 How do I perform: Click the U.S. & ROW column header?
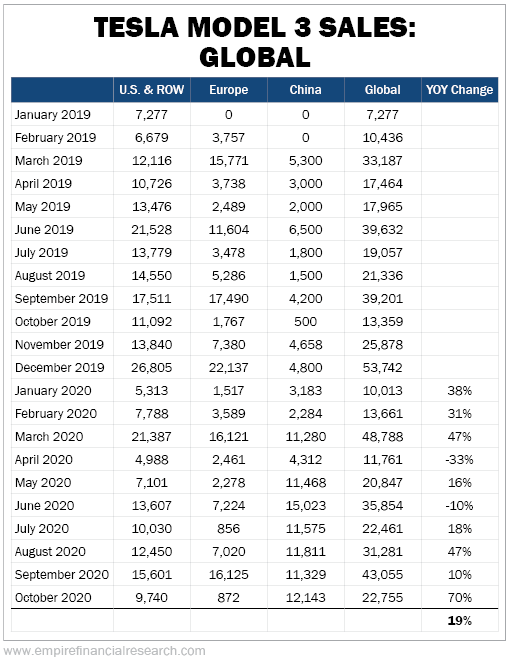(x=151, y=90)
